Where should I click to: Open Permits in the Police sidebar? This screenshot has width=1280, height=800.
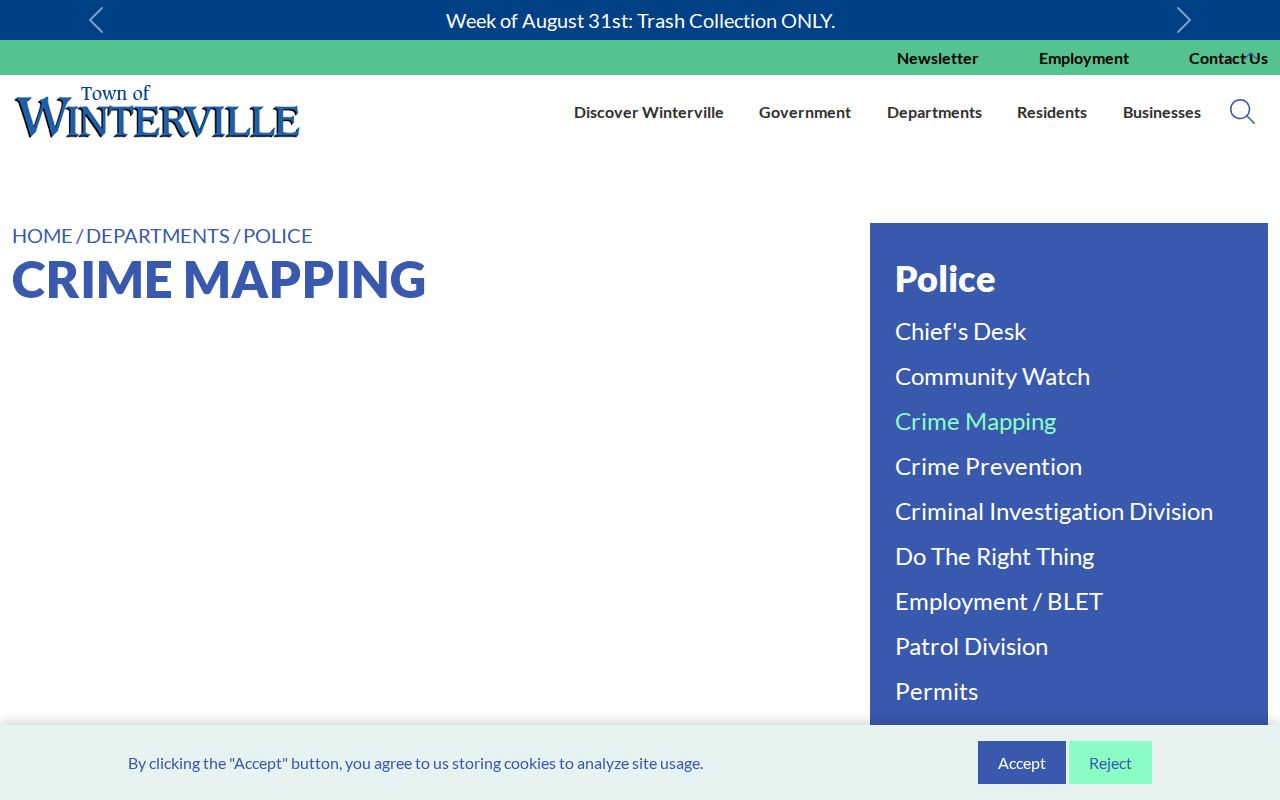[x=936, y=692]
